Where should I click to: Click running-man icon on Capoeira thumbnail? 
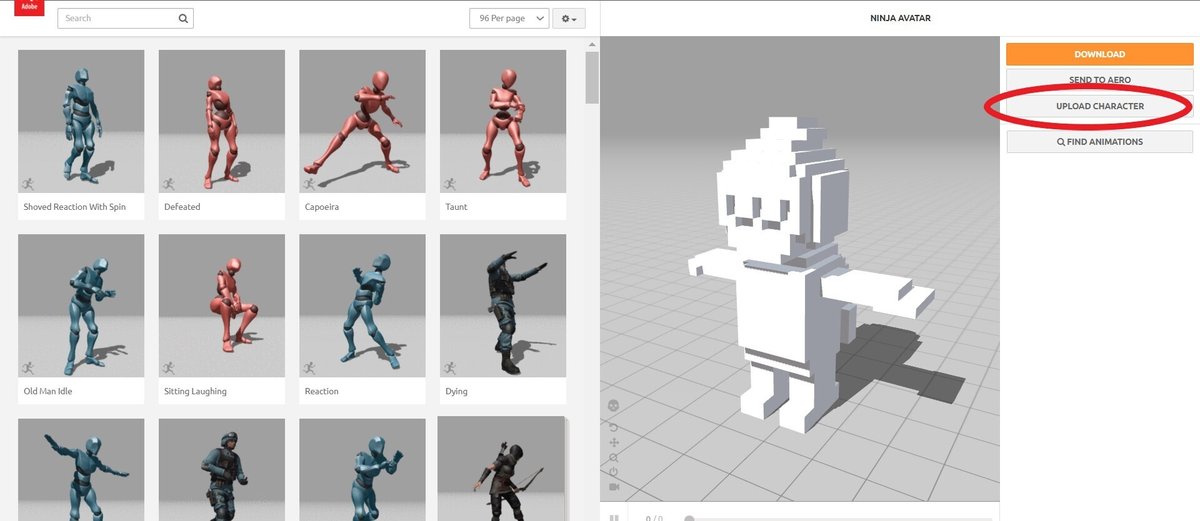click(309, 184)
